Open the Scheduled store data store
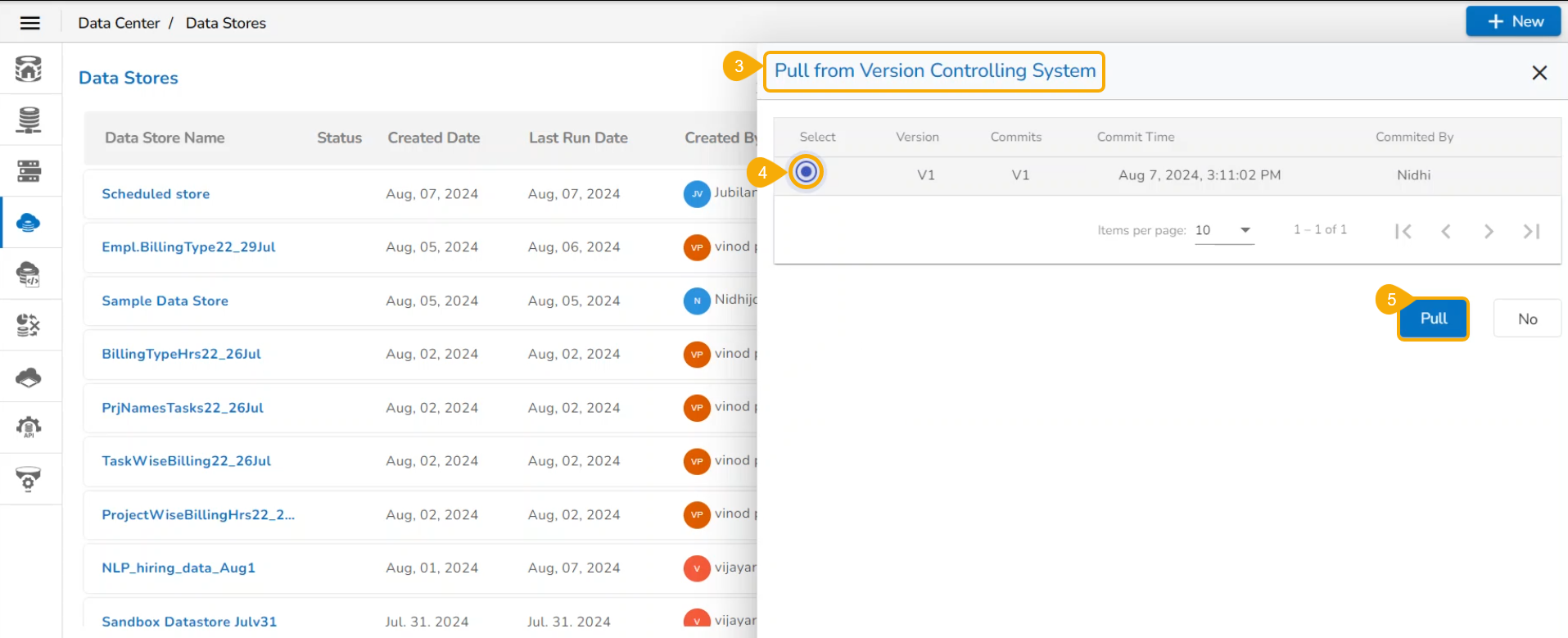Viewport: 1568px width, 638px height. coord(156,194)
